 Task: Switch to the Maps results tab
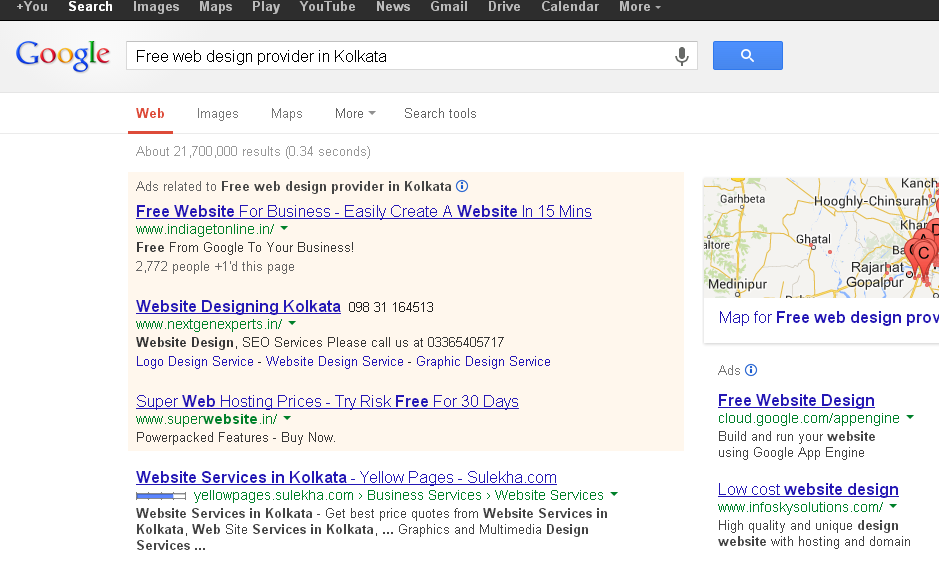pyautogui.click(x=286, y=113)
